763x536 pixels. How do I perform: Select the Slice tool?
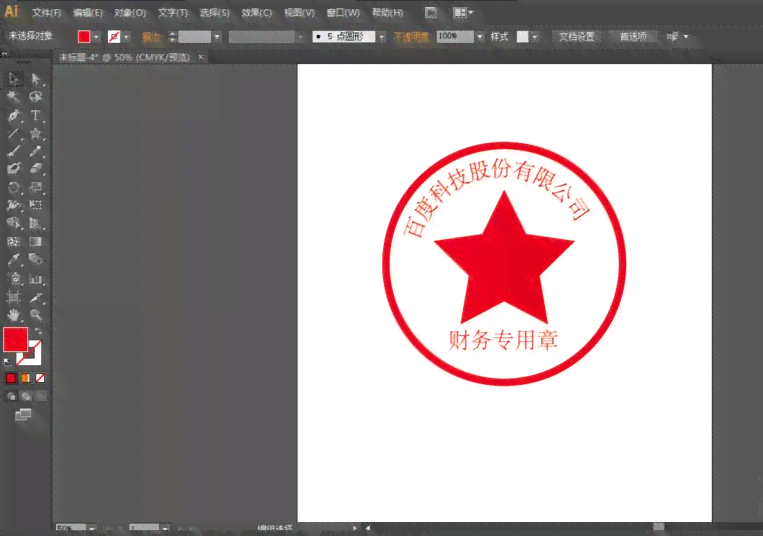click(x=36, y=297)
